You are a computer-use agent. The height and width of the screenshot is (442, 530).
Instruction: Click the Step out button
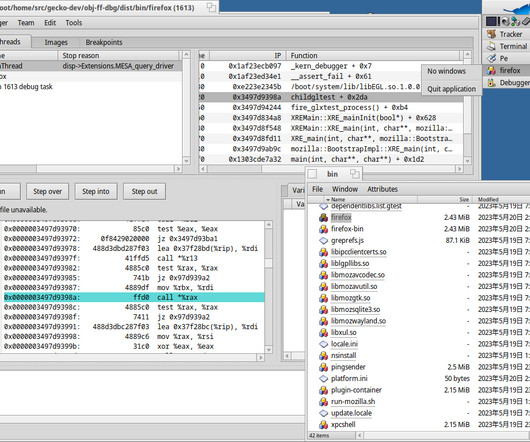click(144, 192)
